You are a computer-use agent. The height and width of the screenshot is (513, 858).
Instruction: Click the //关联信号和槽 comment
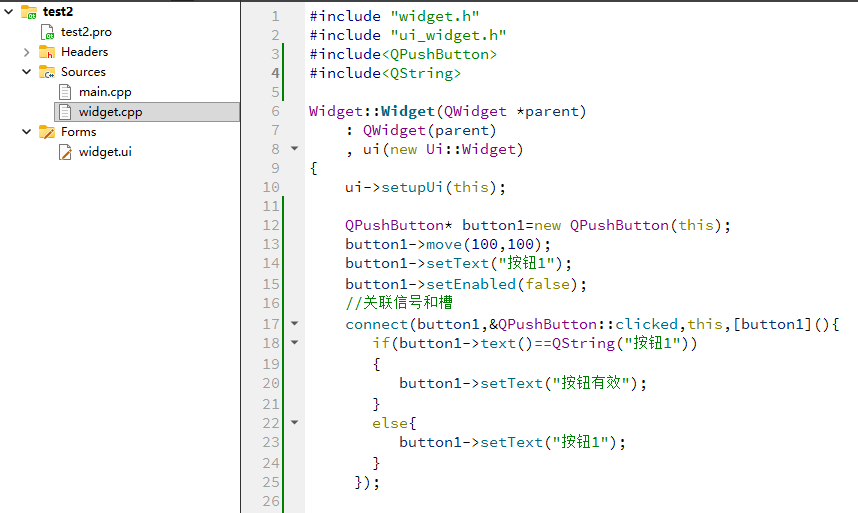click(399, 302)
